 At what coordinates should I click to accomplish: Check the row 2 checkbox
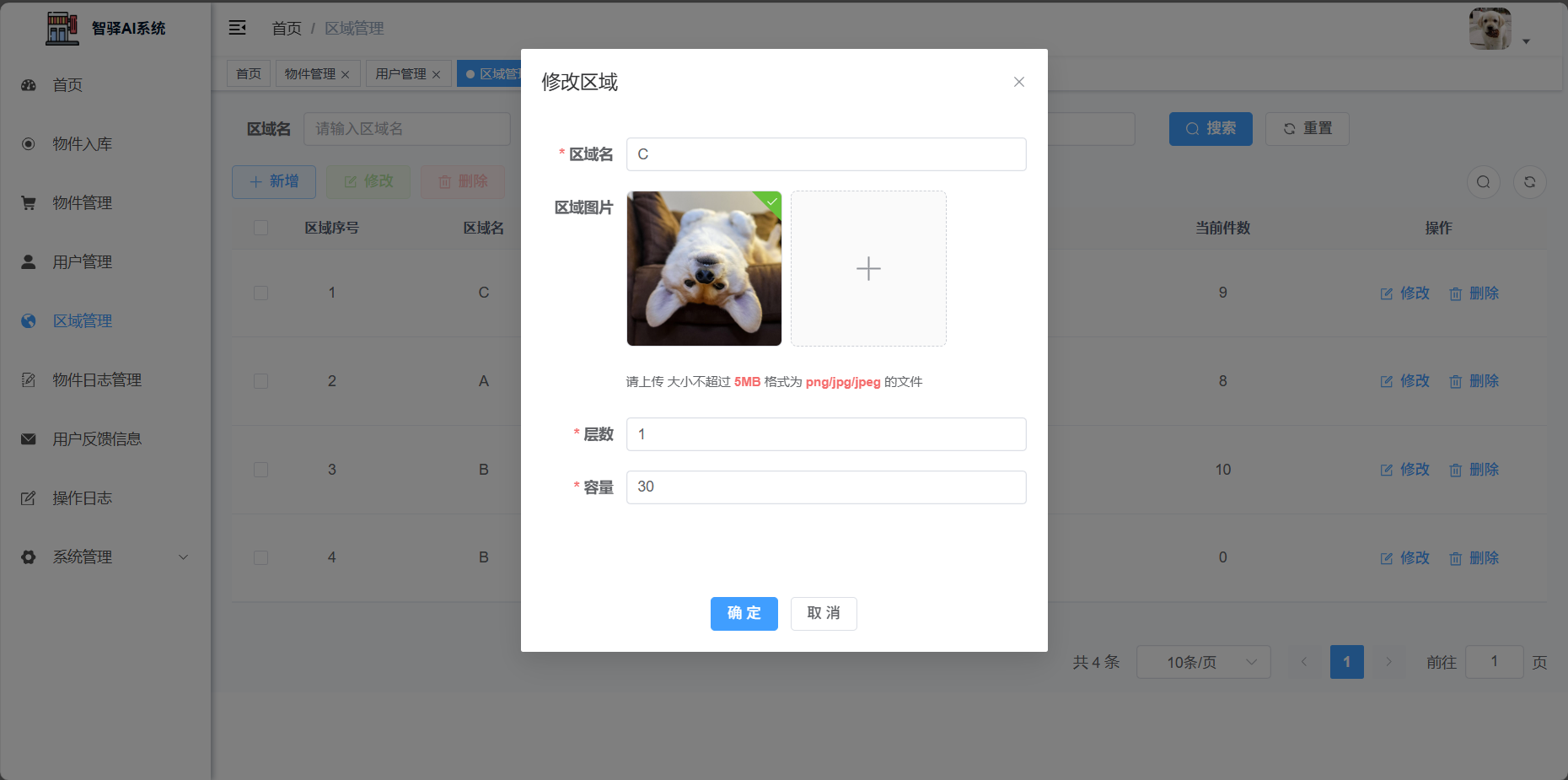click(261, 381)
